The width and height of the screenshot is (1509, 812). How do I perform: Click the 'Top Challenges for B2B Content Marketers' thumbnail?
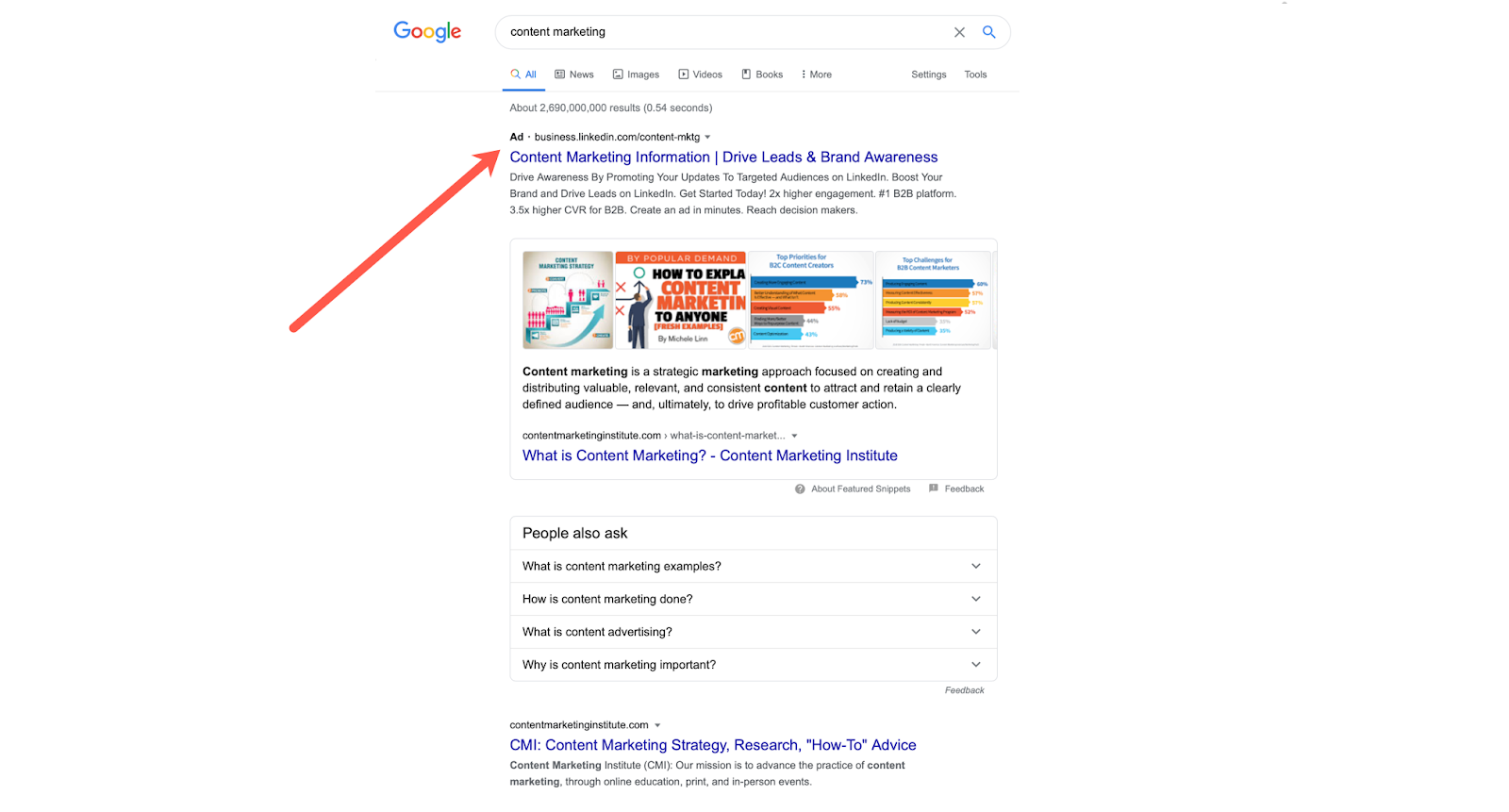click(933, 300)
